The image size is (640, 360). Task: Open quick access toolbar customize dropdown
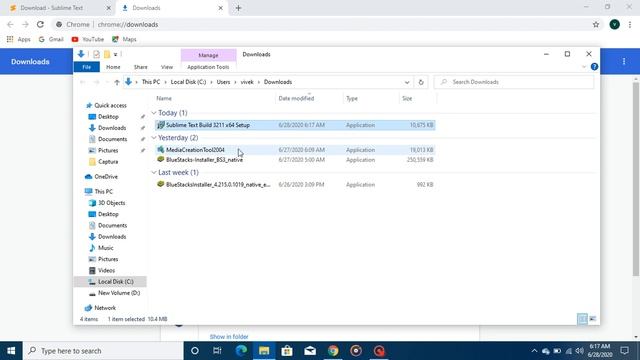(x=116, y=54)
